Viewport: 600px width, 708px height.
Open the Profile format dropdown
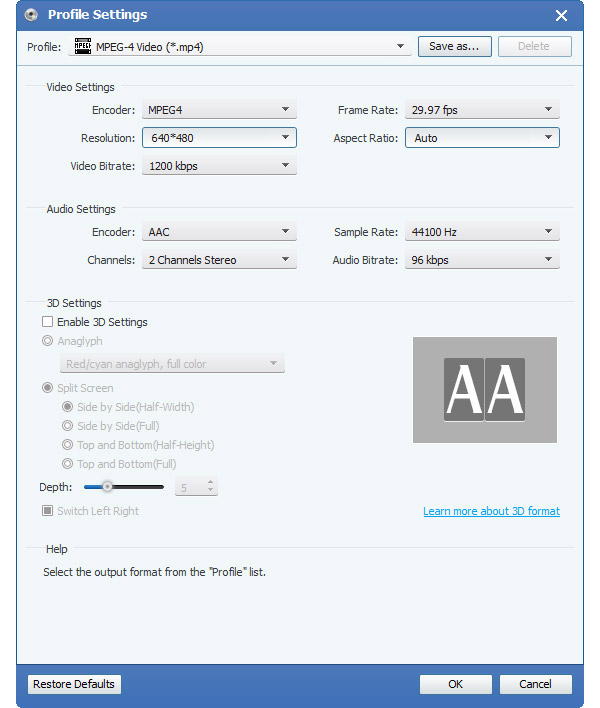[240, 47]
